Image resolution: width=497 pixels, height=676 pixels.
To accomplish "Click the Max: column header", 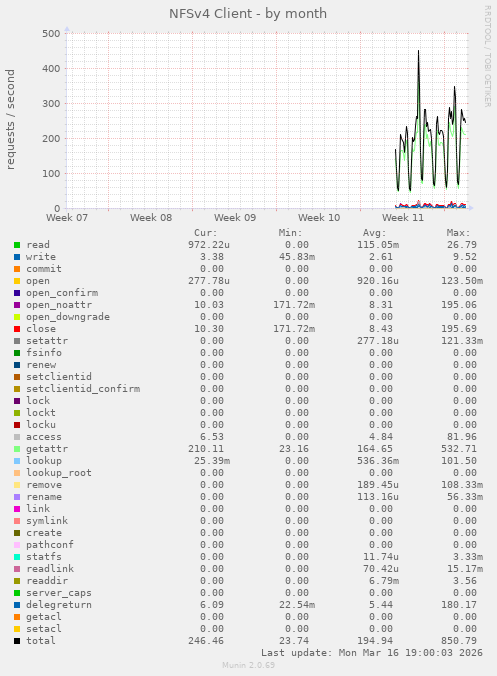I will 459,233.
